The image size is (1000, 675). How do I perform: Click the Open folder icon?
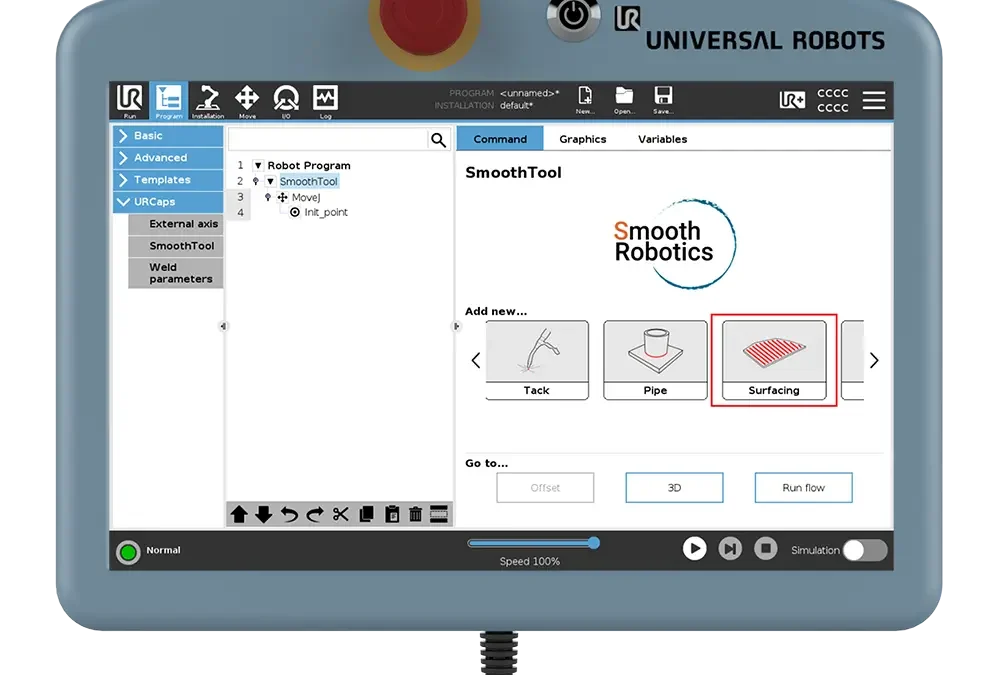point(624,100)
